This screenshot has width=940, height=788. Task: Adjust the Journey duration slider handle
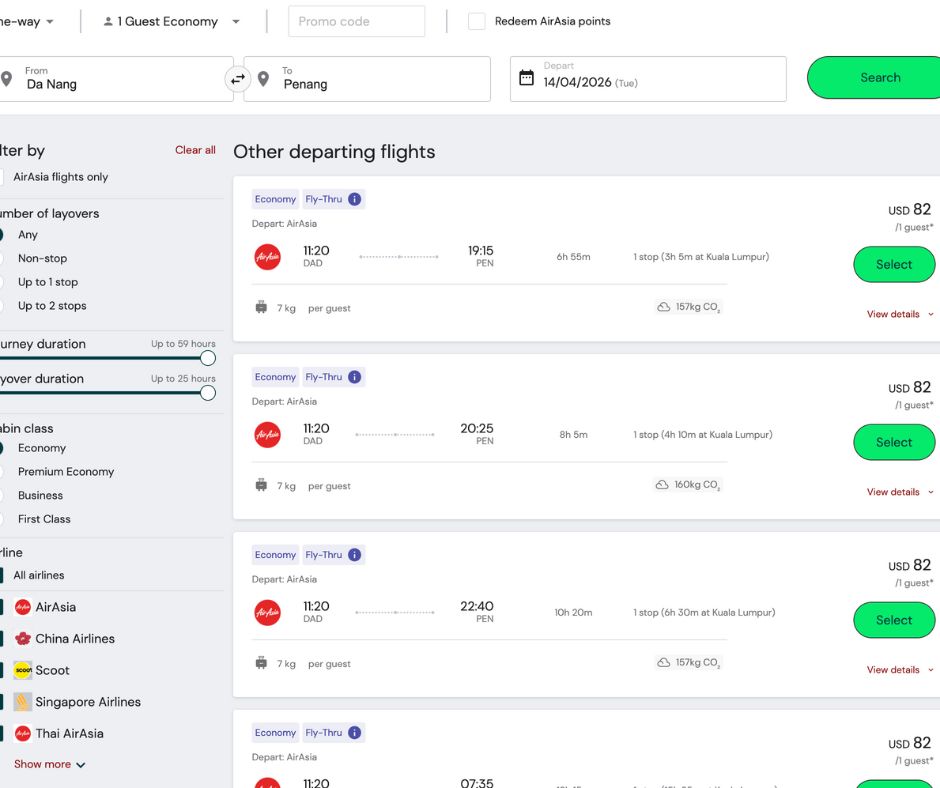point(208,359)
